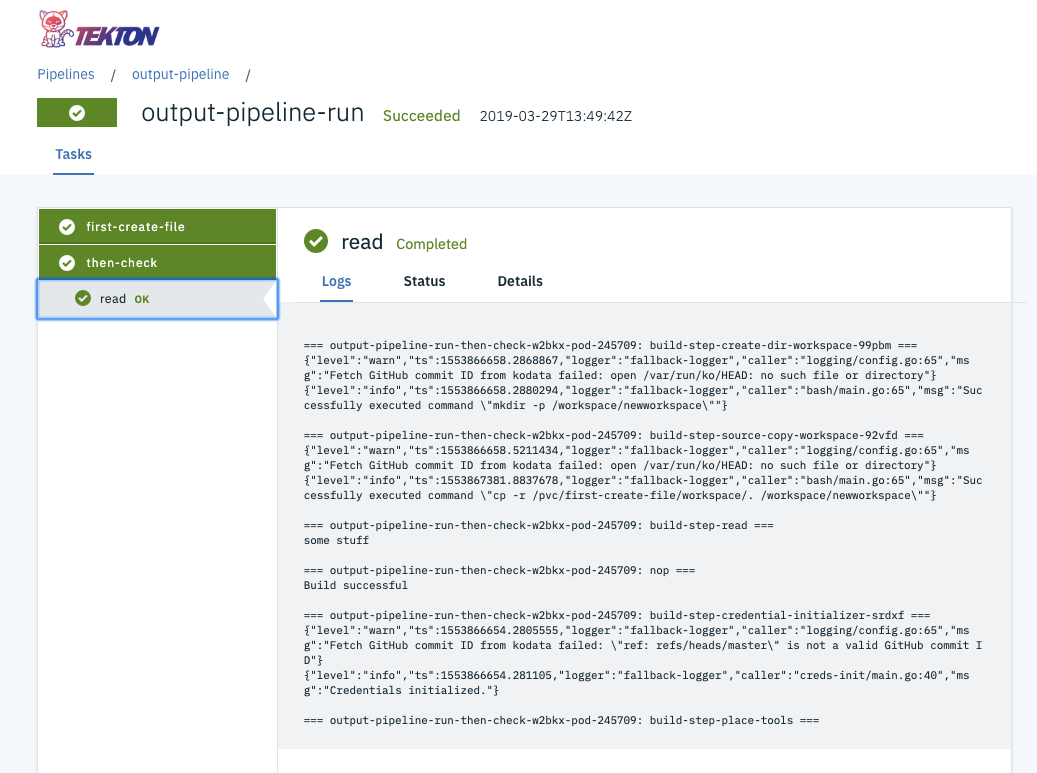Viewport: 1037px width, 773px height.
Task: Click the build-step-create-dir-workspace-99pbm header line
Action: [x=610, y=345]
